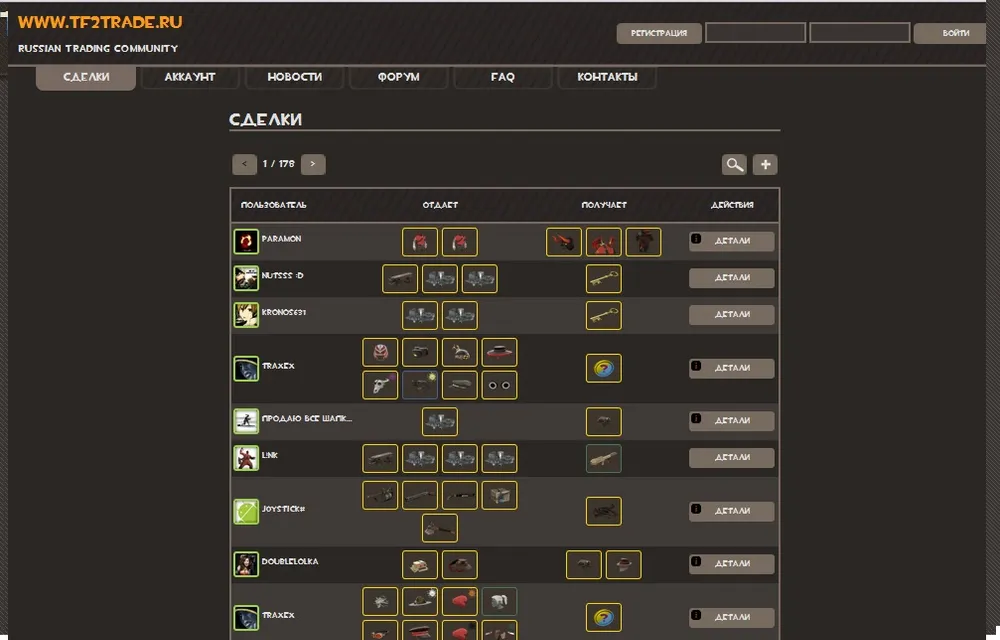
Task: Select the crate item in JOYSTICK#'s offer
Action: (x=499, y=495)
